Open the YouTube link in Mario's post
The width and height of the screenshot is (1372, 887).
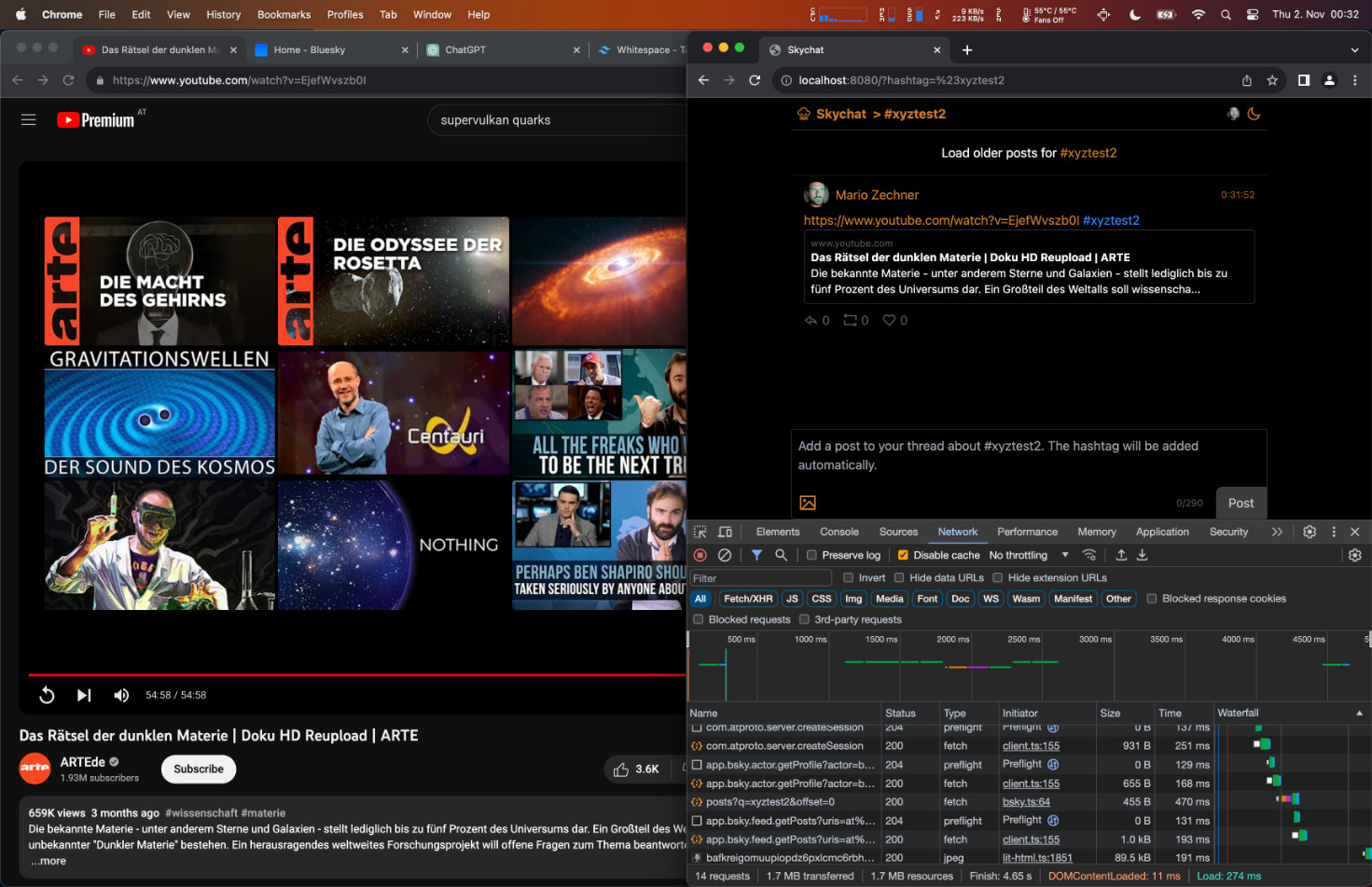941,220
